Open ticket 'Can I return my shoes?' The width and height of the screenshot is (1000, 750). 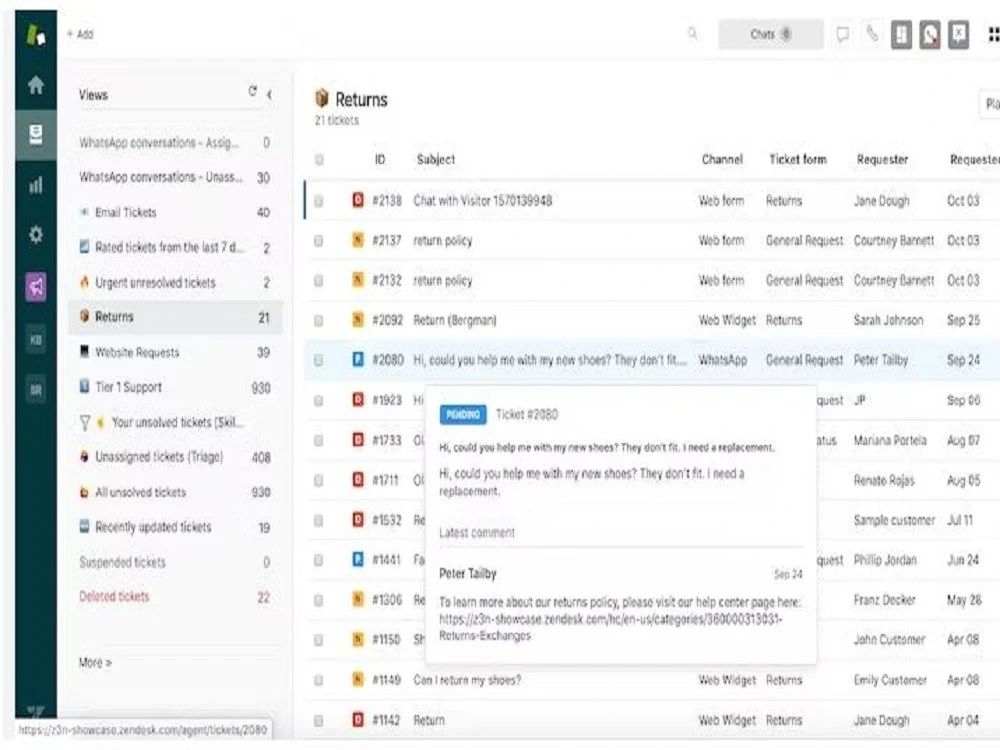(467, 680)
